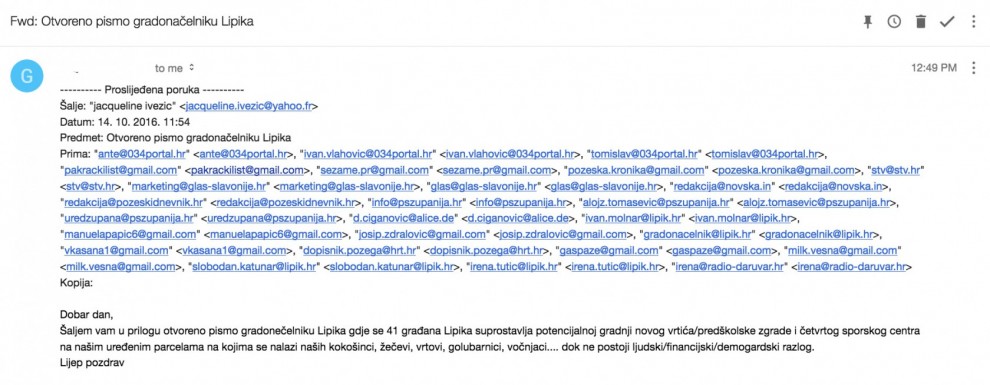The image size is (990, 385).
Task: Mark the email done with the checkmark icon
Action: (946, 21)
